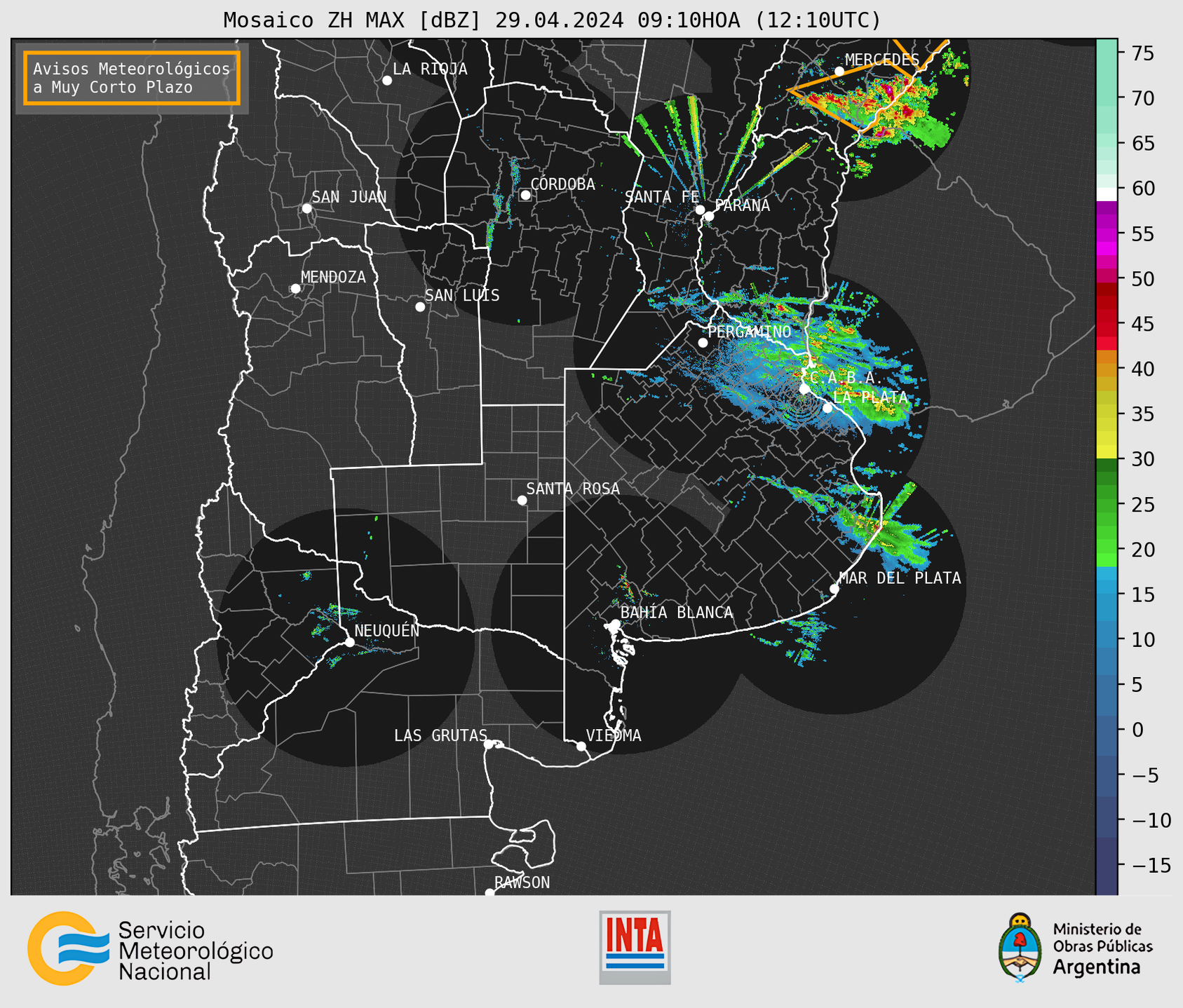Click the MAR DEL PLATA city marker dot

[x=834, y=589]
